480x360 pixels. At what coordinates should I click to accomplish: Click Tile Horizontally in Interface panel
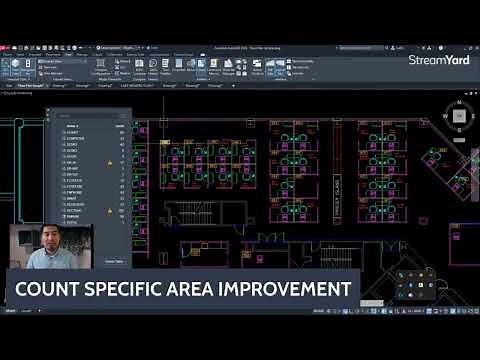click(300, 61)
